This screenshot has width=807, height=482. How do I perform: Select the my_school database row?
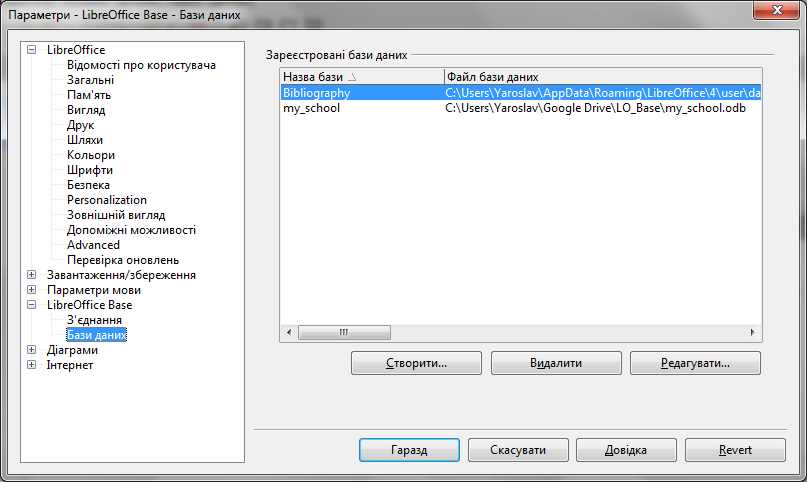[521, 108]
